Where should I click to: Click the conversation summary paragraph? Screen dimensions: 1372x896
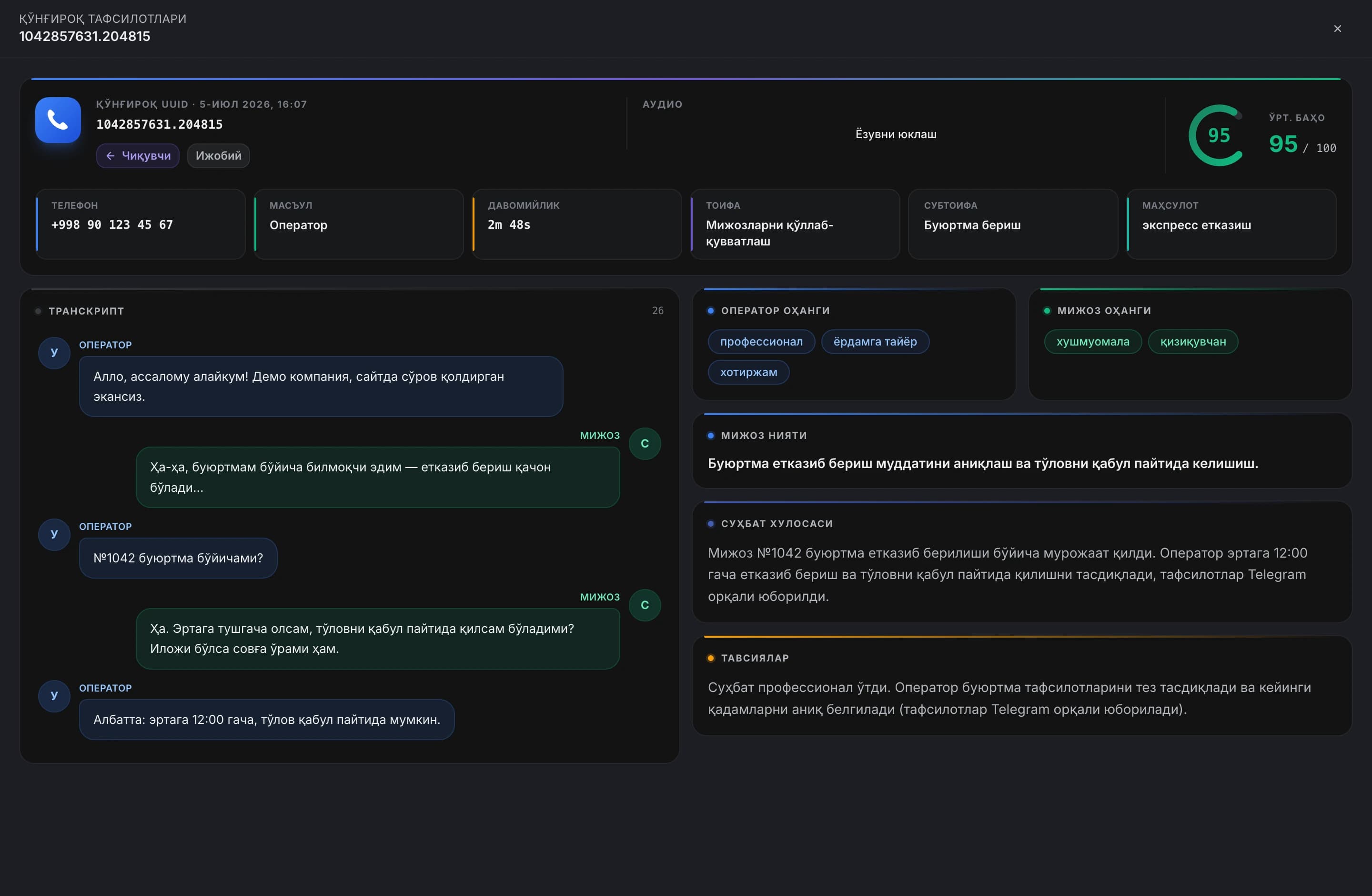[1008, 575]
